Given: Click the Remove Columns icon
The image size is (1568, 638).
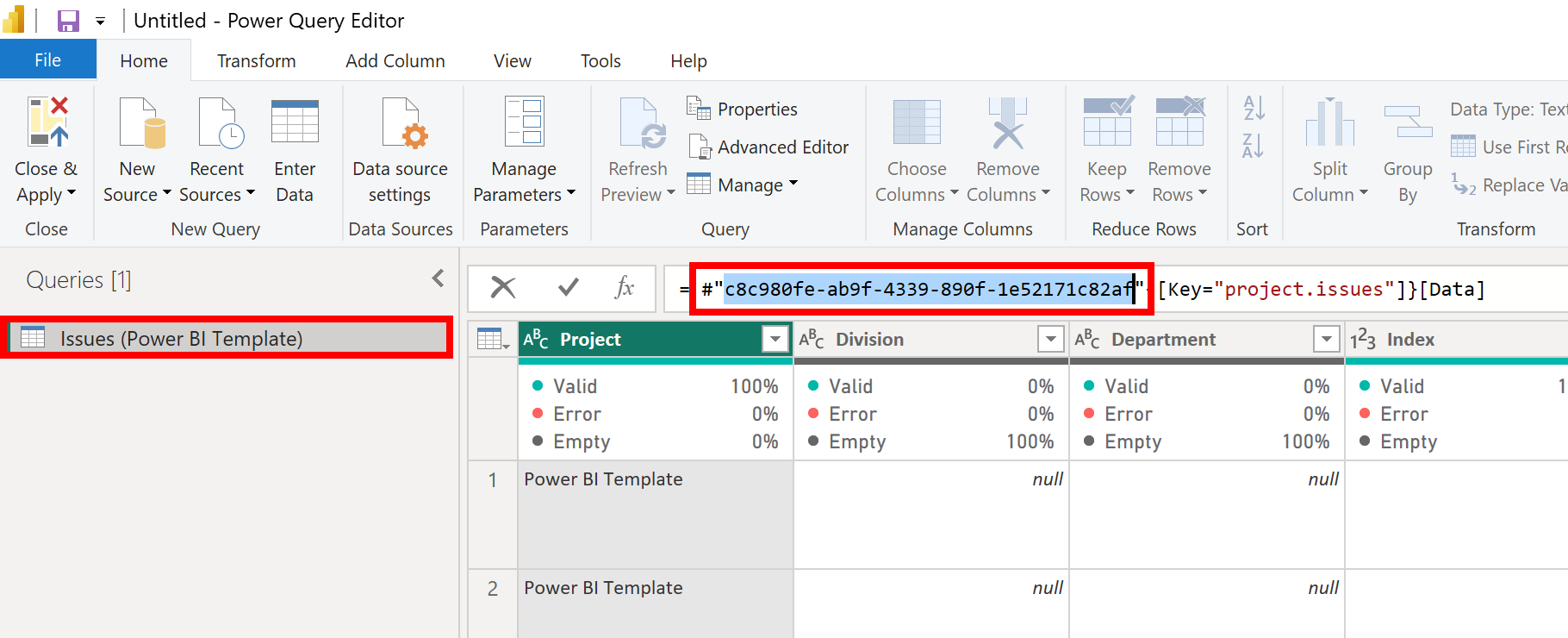Looking at the screenshot, I should click(1008, 122).
